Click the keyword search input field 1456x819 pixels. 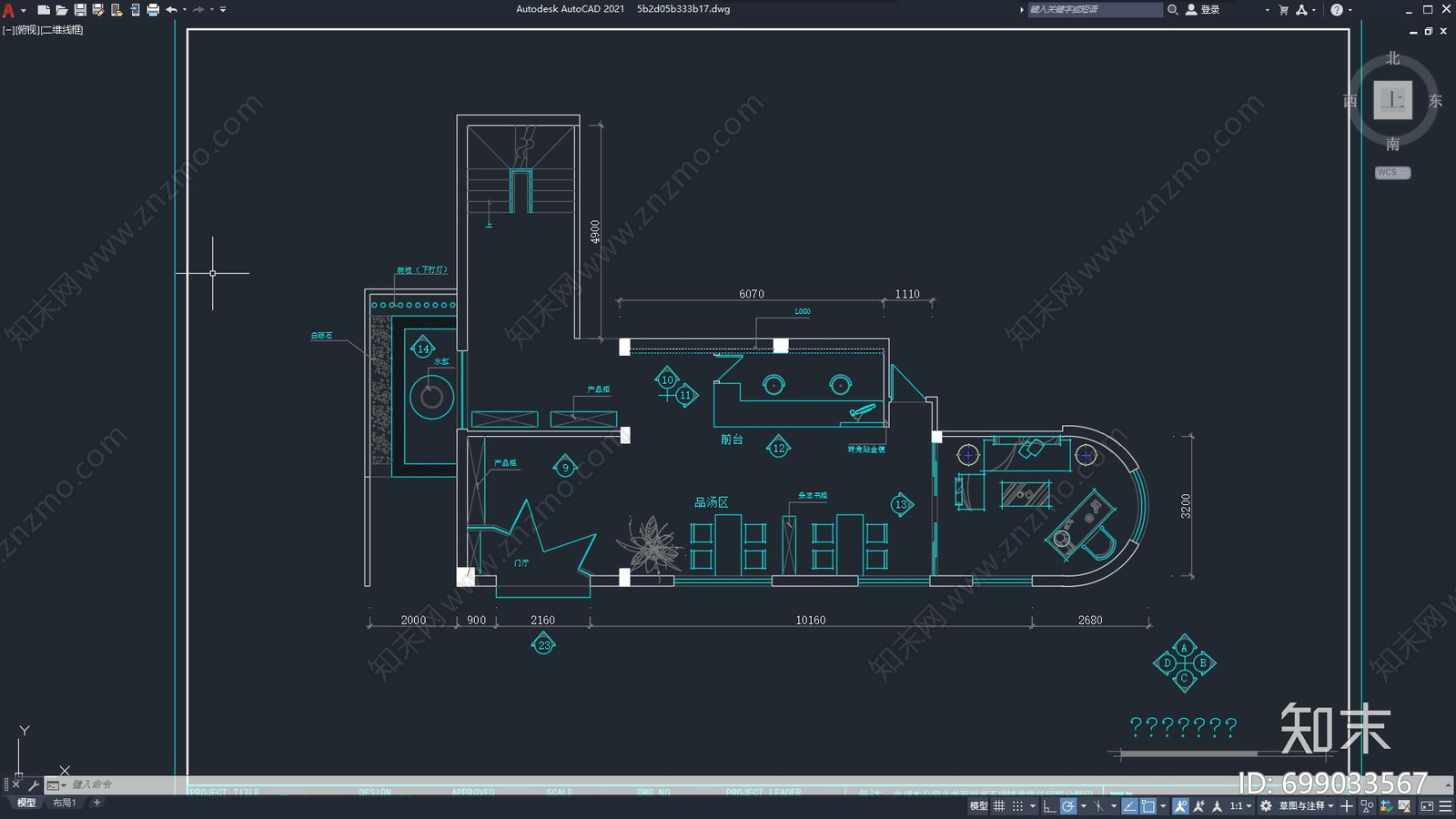tap(1095, 9)
